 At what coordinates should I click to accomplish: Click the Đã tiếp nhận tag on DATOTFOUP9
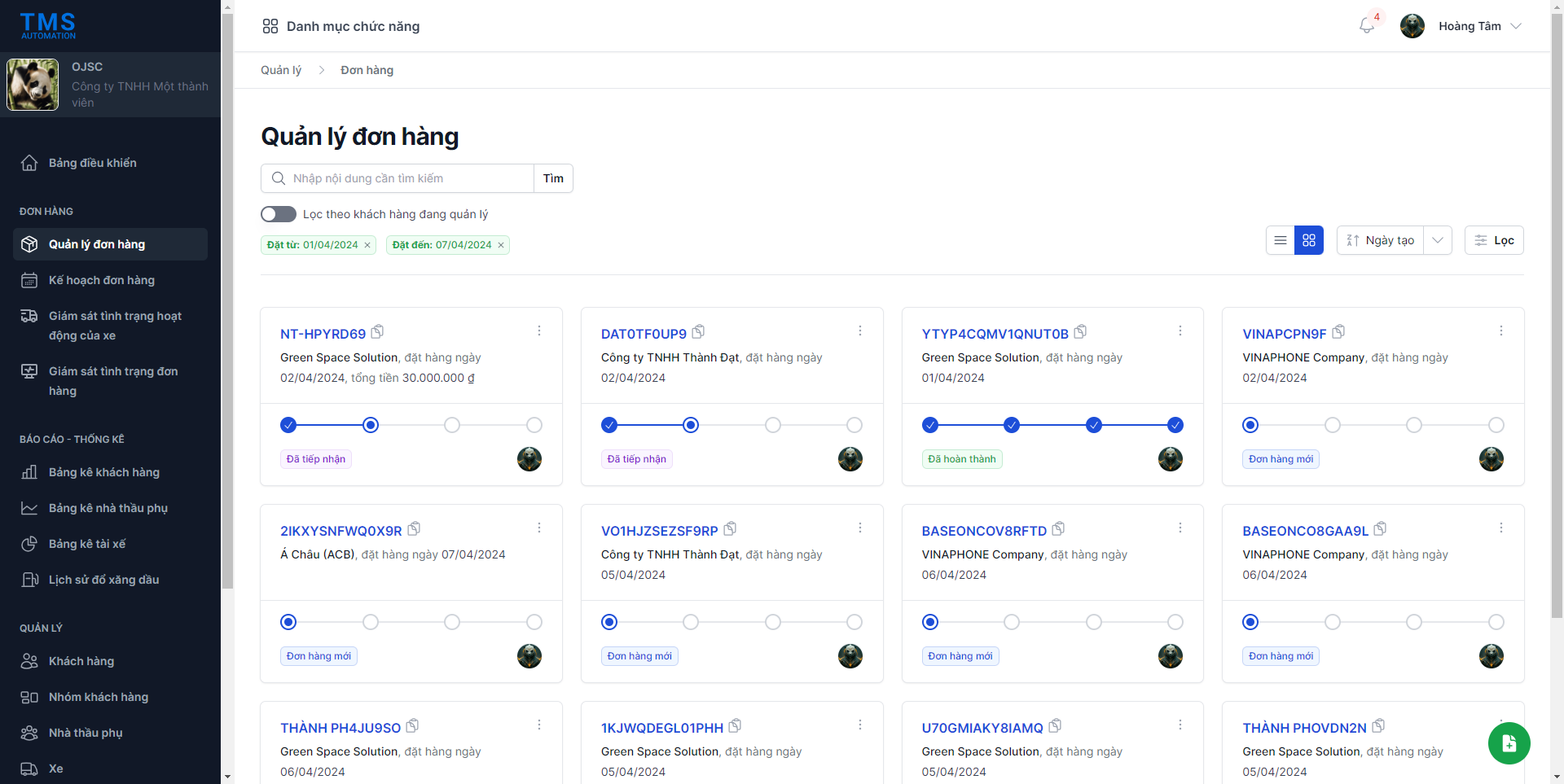click(x=637, y=459)
